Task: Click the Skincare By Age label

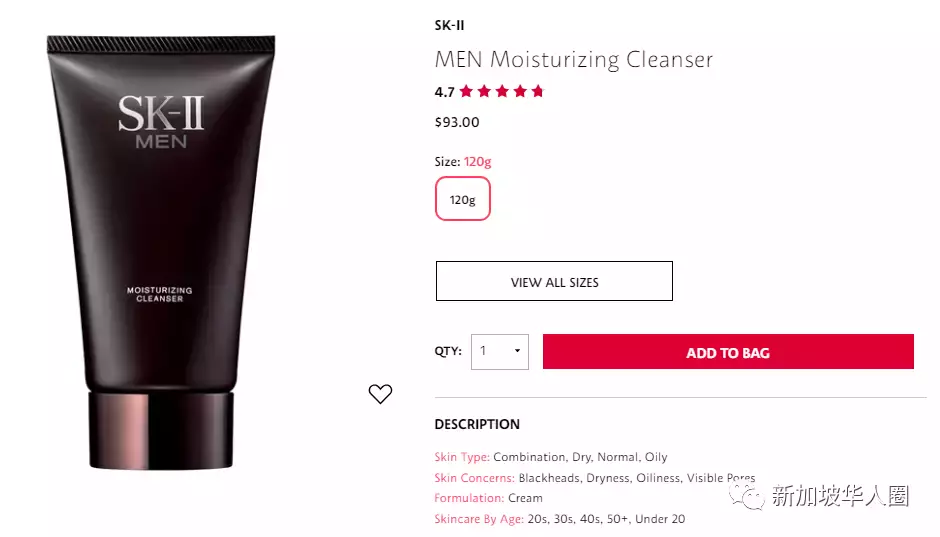Action: (479, 519)
